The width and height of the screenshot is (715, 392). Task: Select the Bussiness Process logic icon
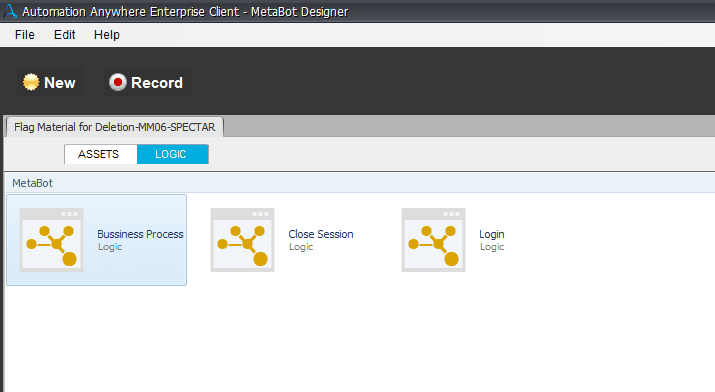pos(51,240)
